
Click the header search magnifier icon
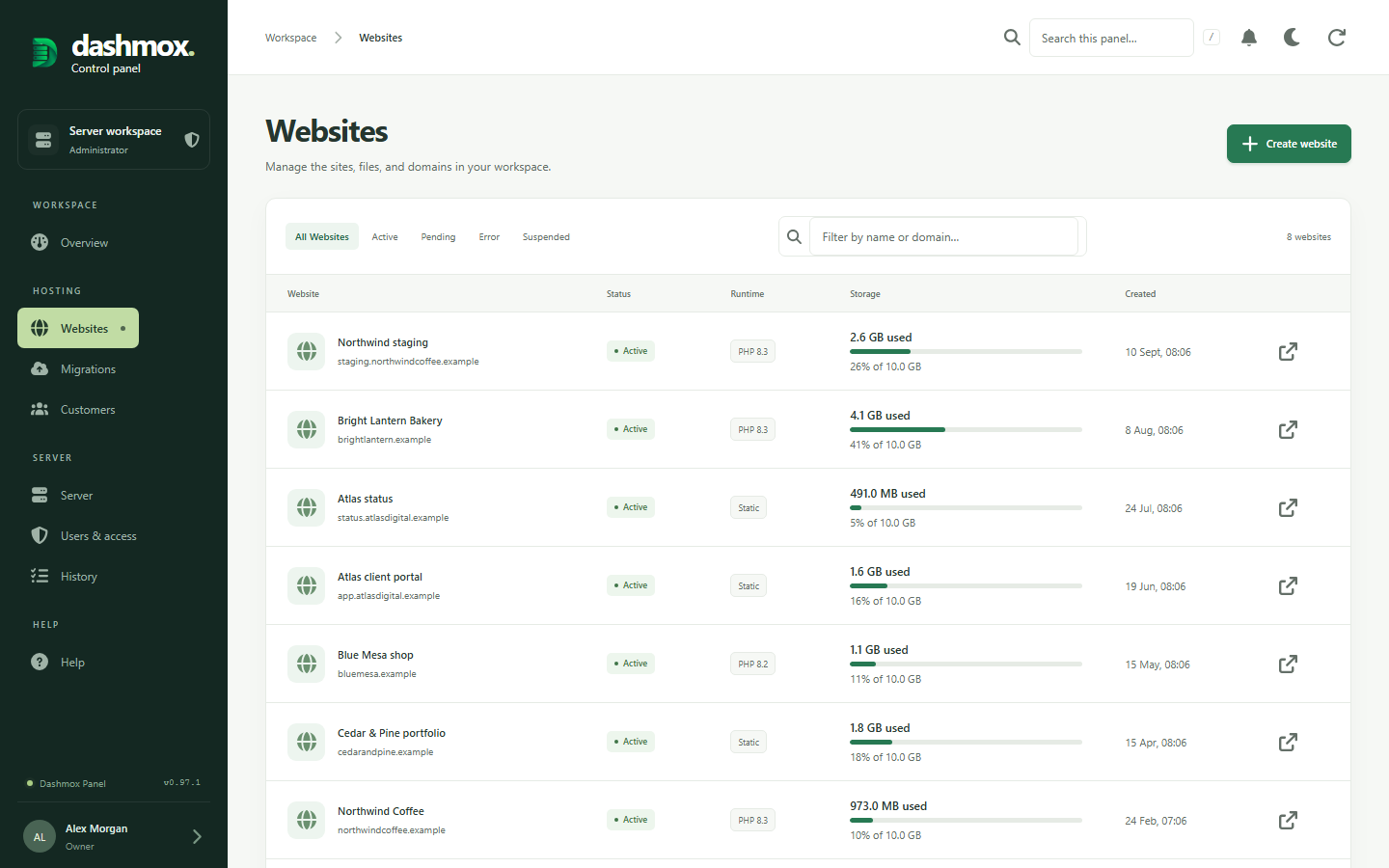click(1012, 38)
